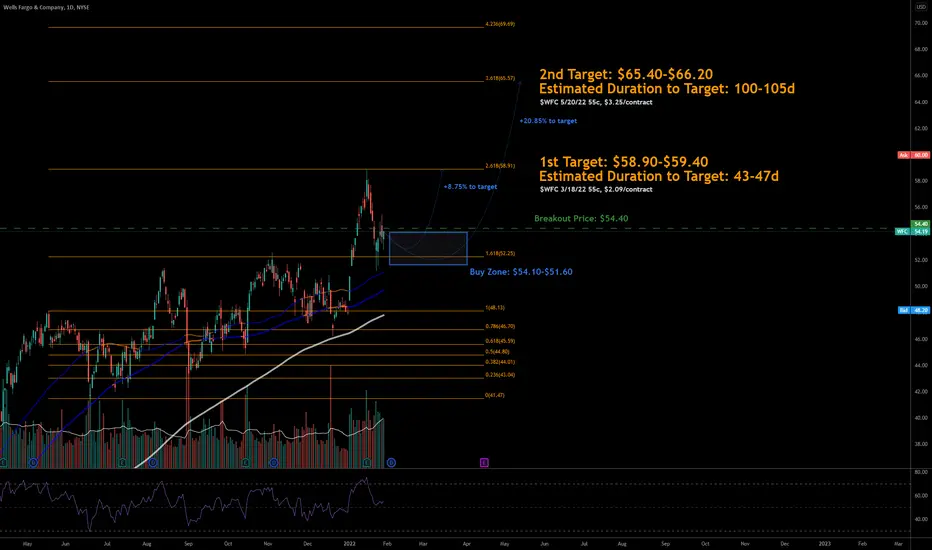
Task: Click the 80.00 RSI scale label
Action: 921,472
